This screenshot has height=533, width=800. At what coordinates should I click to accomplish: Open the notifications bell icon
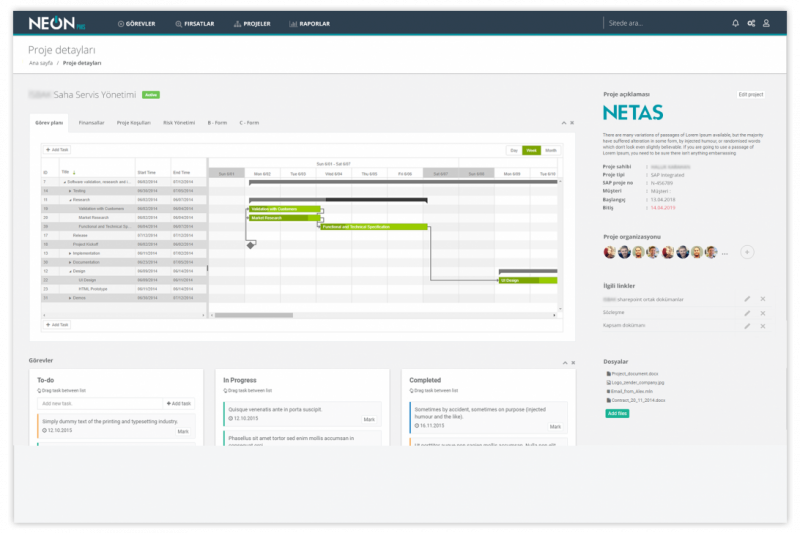coord(735,23)
